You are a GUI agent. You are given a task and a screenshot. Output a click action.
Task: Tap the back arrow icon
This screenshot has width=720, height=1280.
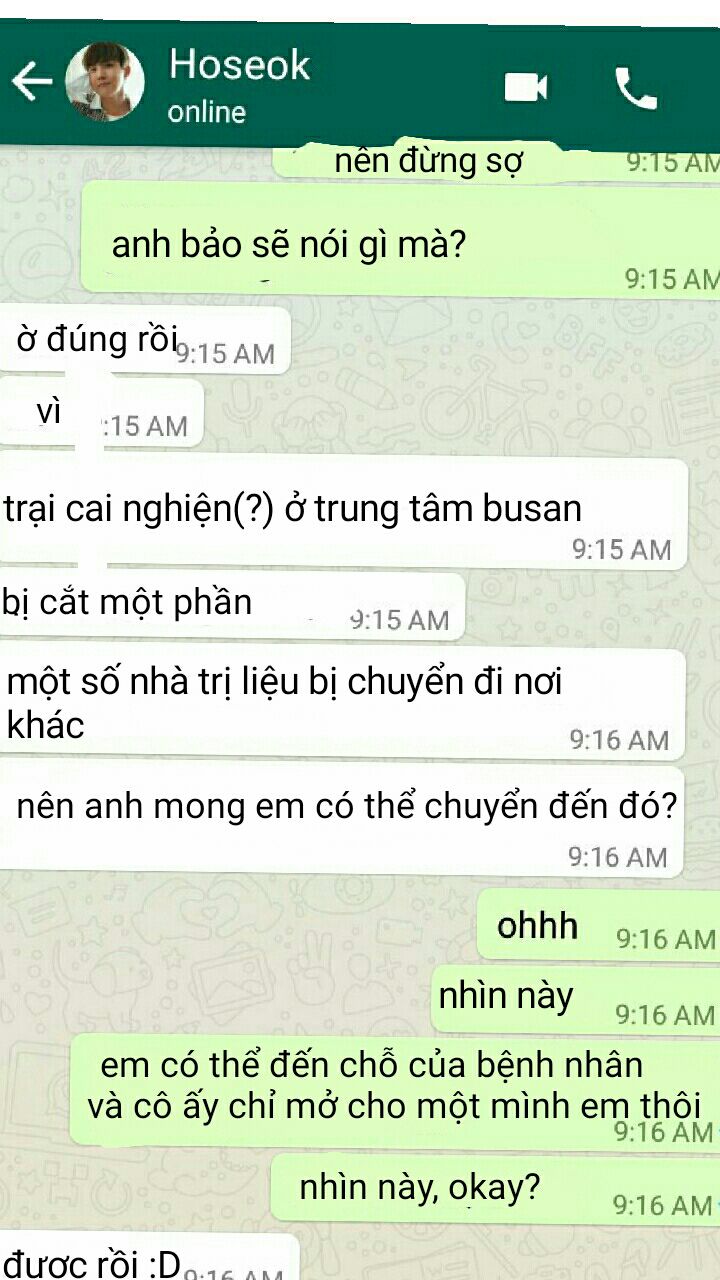point(31,81)
